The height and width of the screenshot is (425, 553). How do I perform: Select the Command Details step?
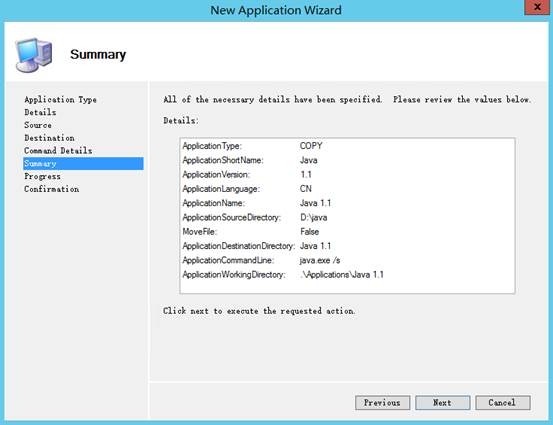(x=58, y=151)
